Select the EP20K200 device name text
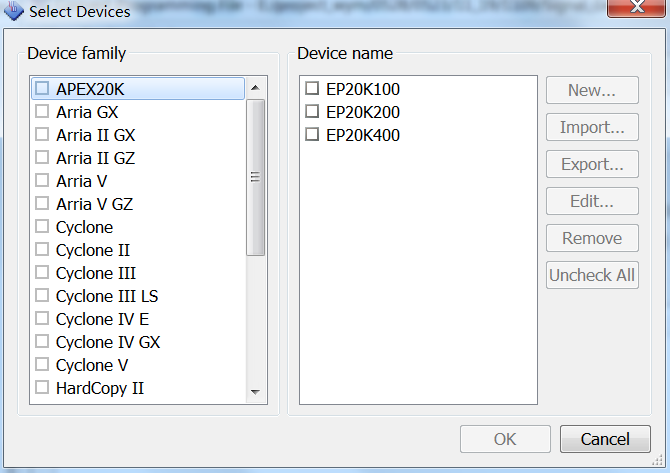This screenshot has width=670, height=473. pos(363,112)
